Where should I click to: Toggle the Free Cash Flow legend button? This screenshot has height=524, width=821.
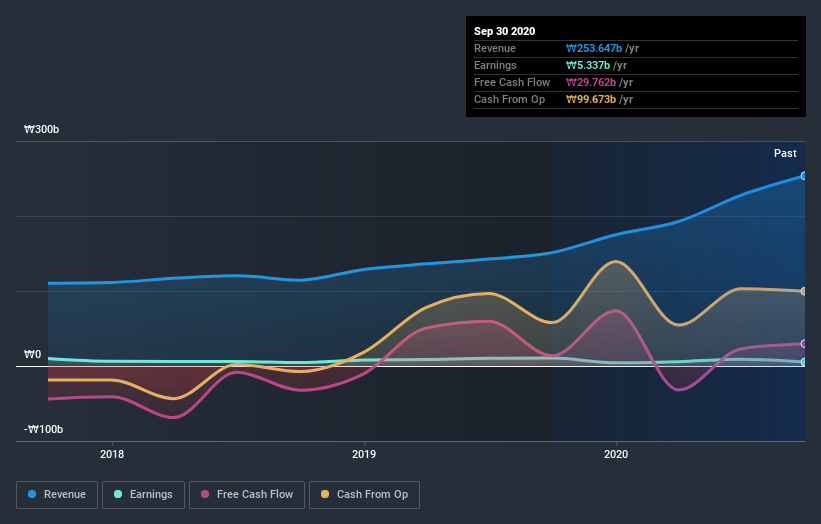247,495
